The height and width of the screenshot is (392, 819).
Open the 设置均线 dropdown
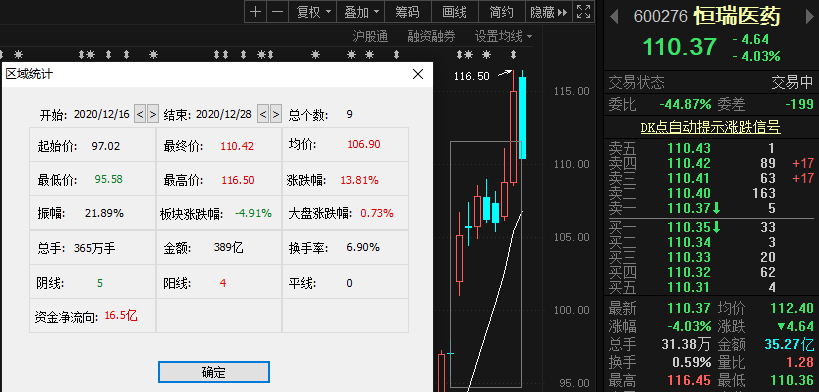tap(504, 37)
